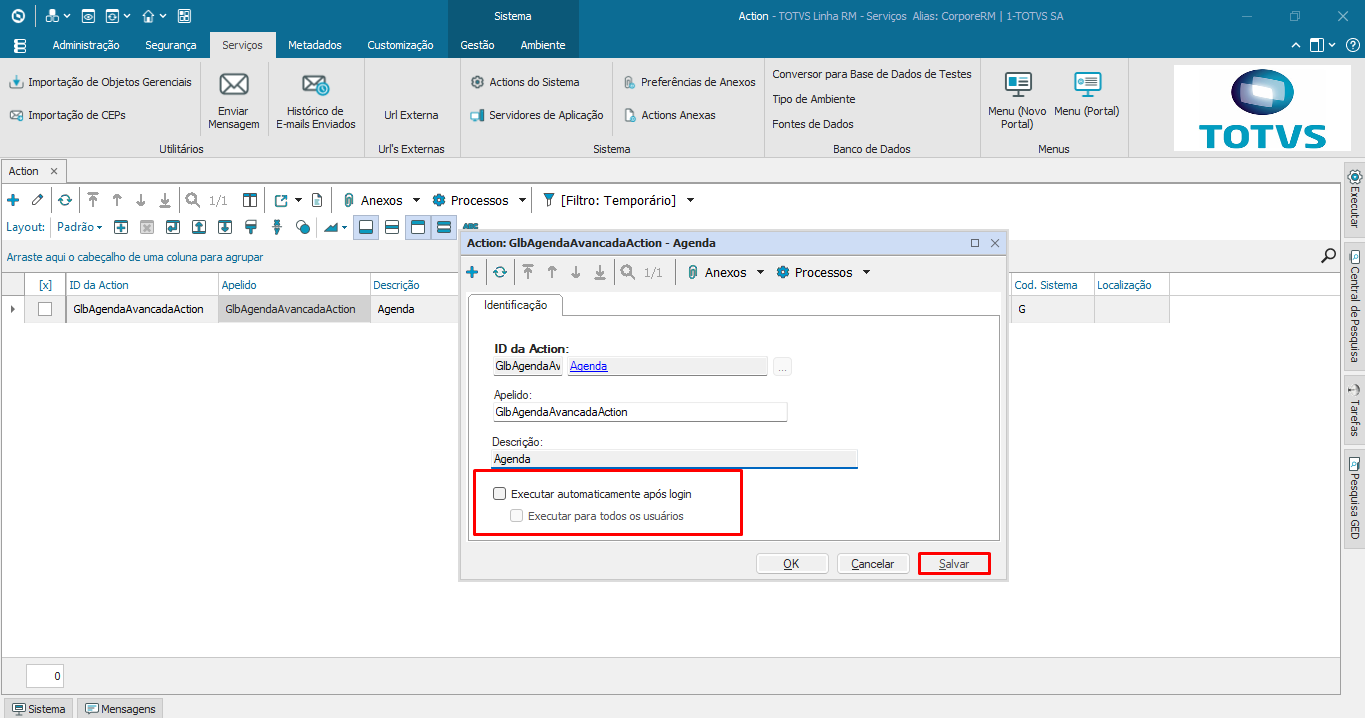Expand the Processos dropdown in the dialog
Image resolution: width=1365 pixels, height=718 pixels.
tap(866, 272)
